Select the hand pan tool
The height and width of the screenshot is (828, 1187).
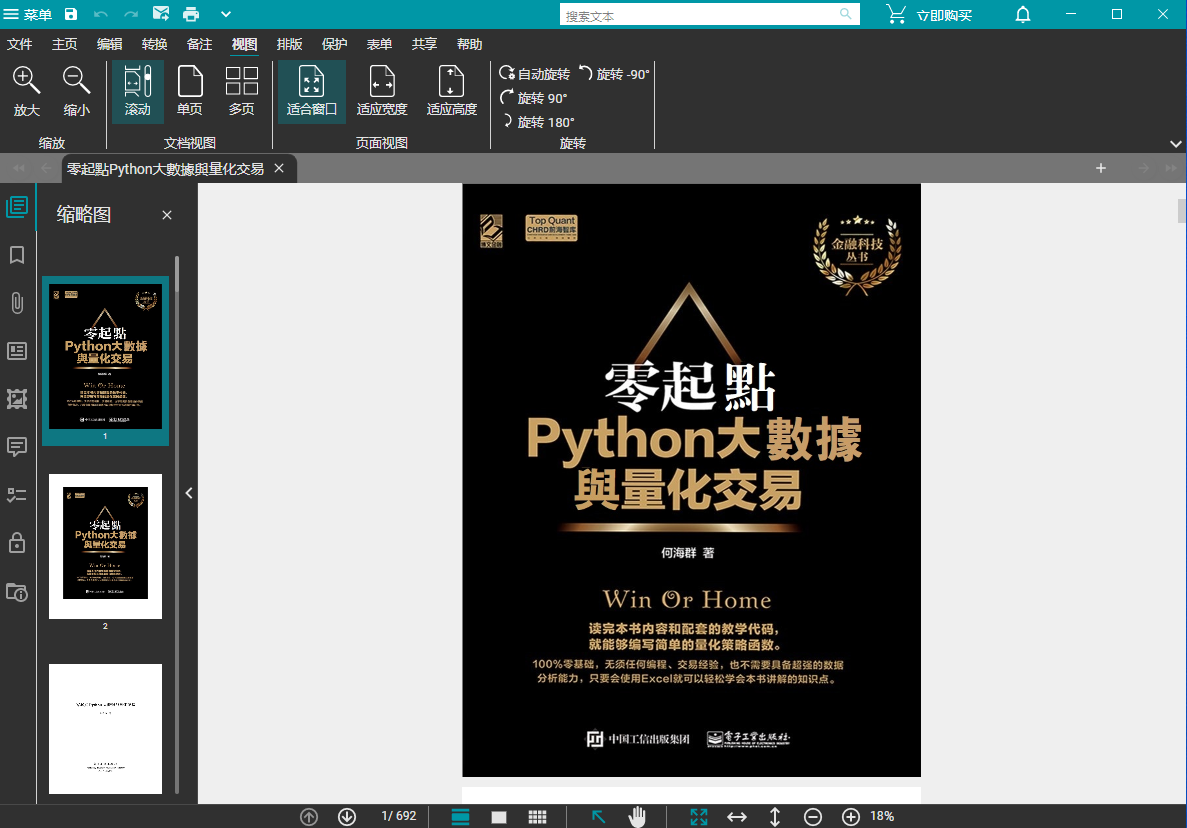(637, 817)
